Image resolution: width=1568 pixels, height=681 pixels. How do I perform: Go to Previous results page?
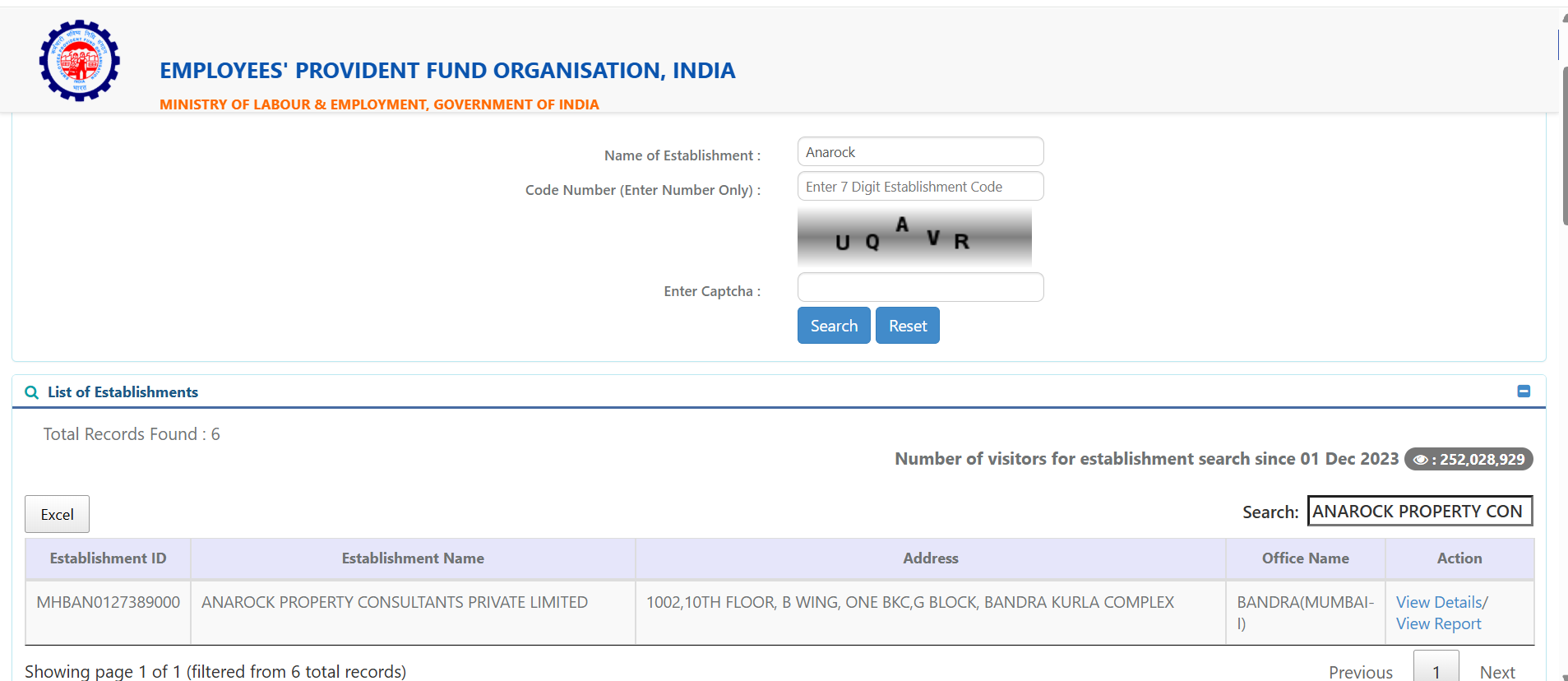pos(1360,672)
